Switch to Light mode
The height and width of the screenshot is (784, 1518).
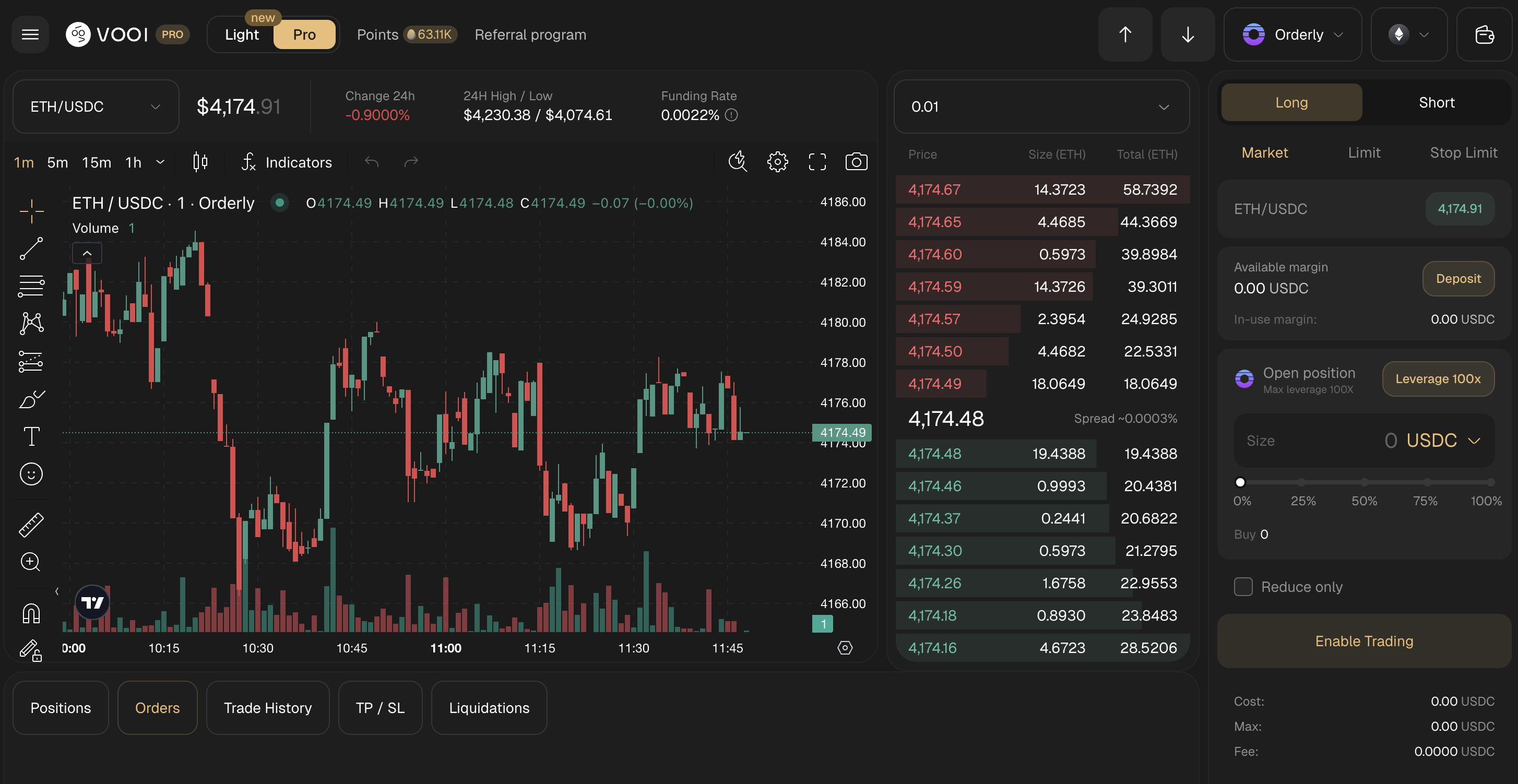(x=242, y=35)
